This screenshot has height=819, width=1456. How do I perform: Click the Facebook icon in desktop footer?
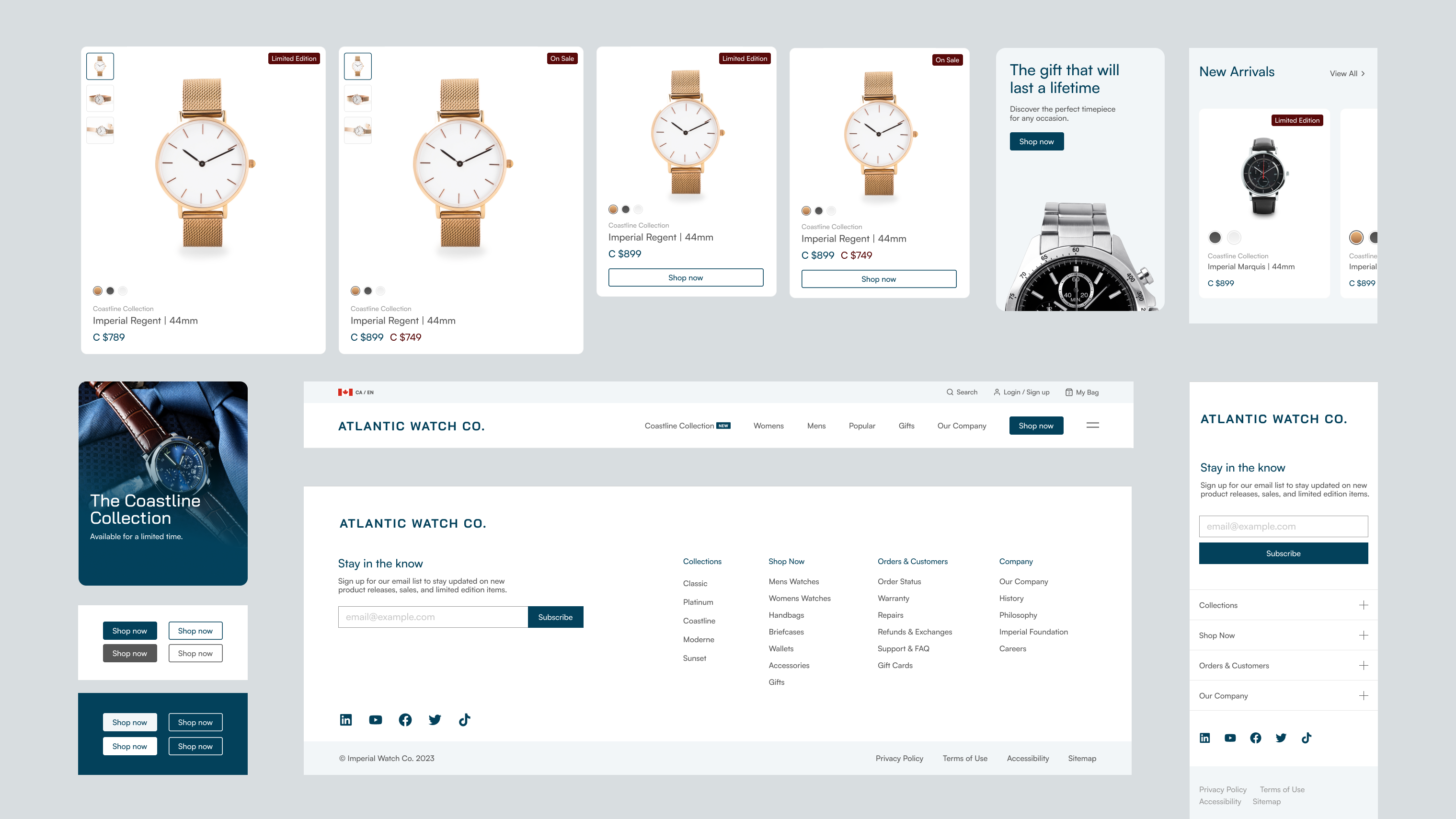coord(405,719)
